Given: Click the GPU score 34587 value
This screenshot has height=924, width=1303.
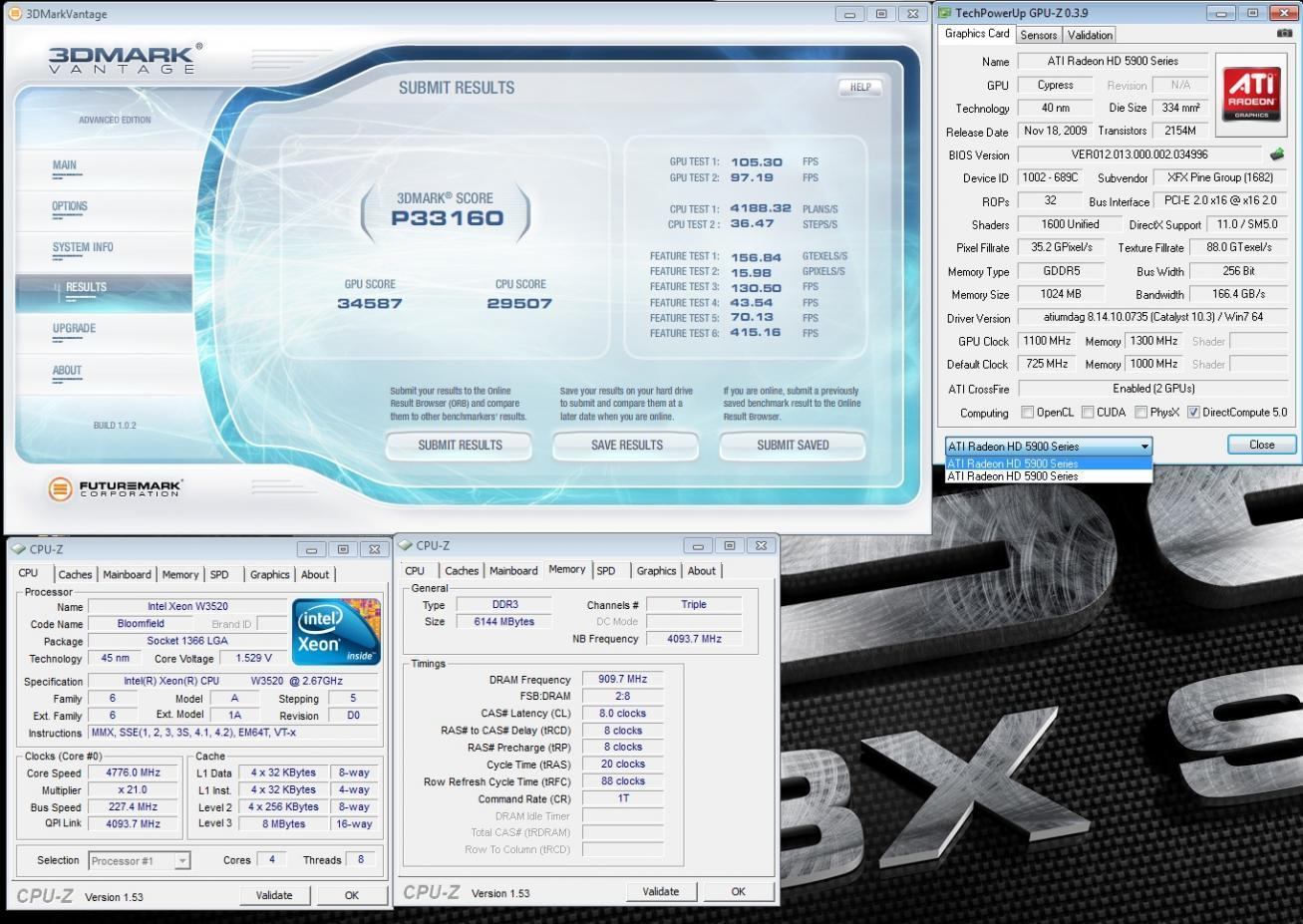Looking at the screenshot, I should pyautogui.click(x=370, y=303).
